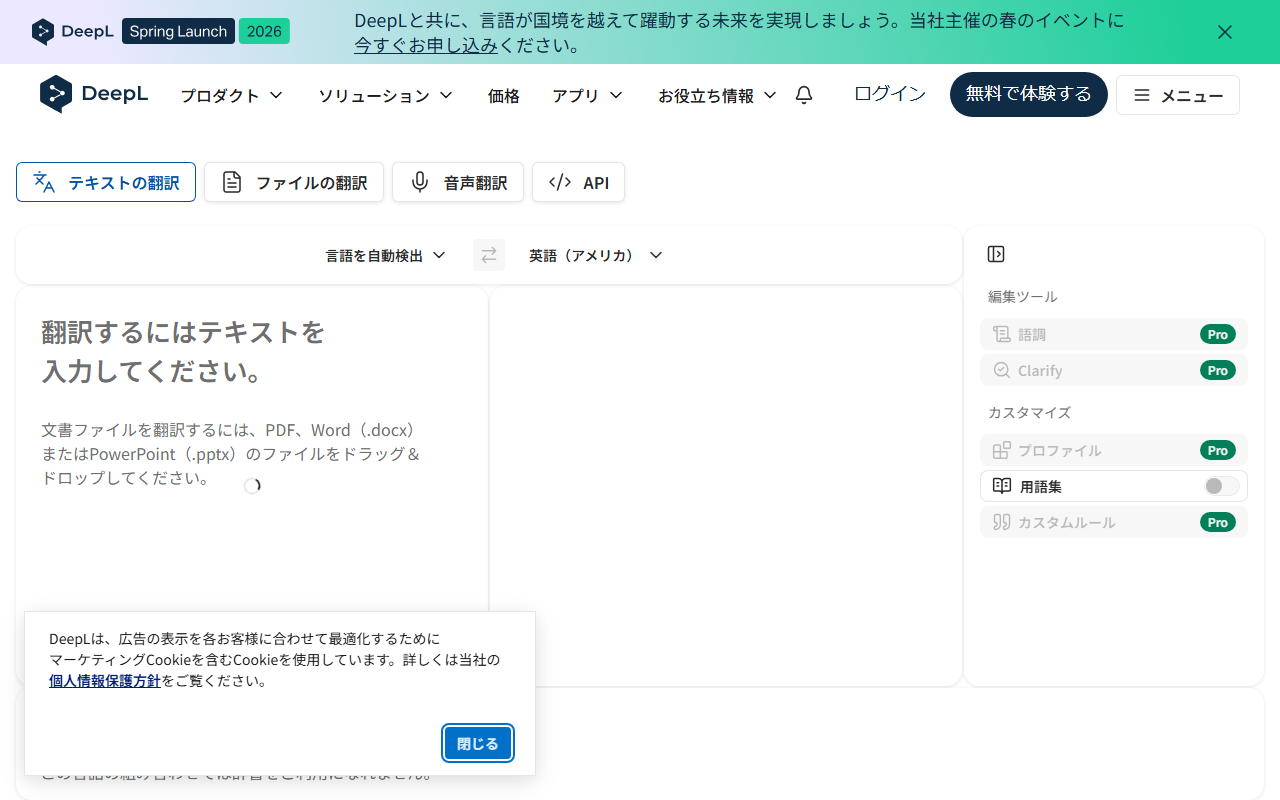Image resolution: width=1280 pixels, height=800 pixels.
Task: Select the ファイルの翻訳 file translation tab
Action: coord(294,182)
